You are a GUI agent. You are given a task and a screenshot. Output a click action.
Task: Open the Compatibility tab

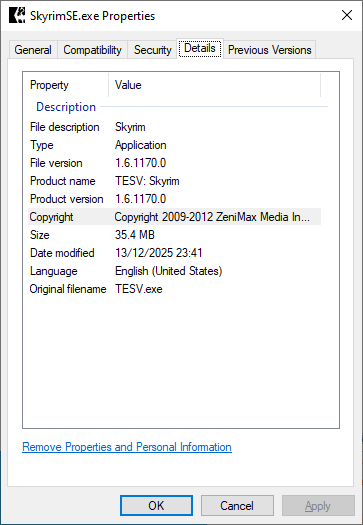[x=92, y=50]
